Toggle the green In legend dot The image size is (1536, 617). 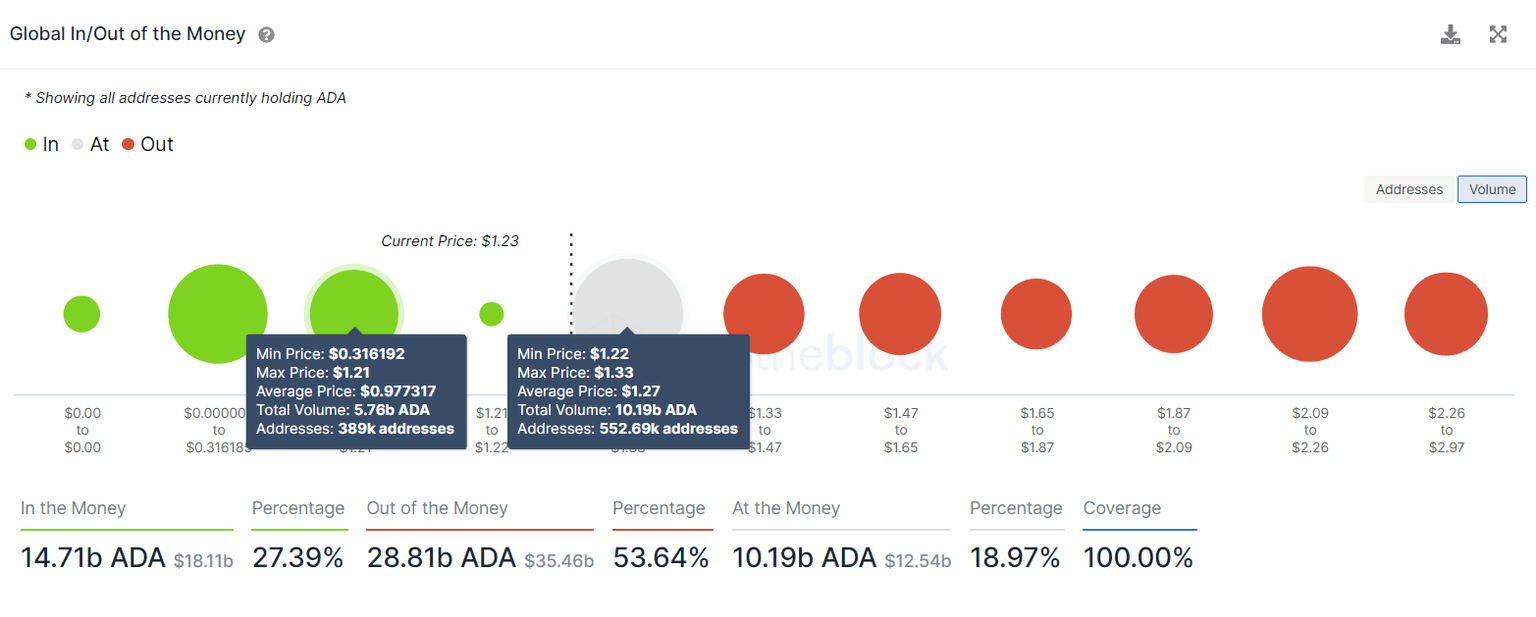pyautogui.click(x=31, y=145)
